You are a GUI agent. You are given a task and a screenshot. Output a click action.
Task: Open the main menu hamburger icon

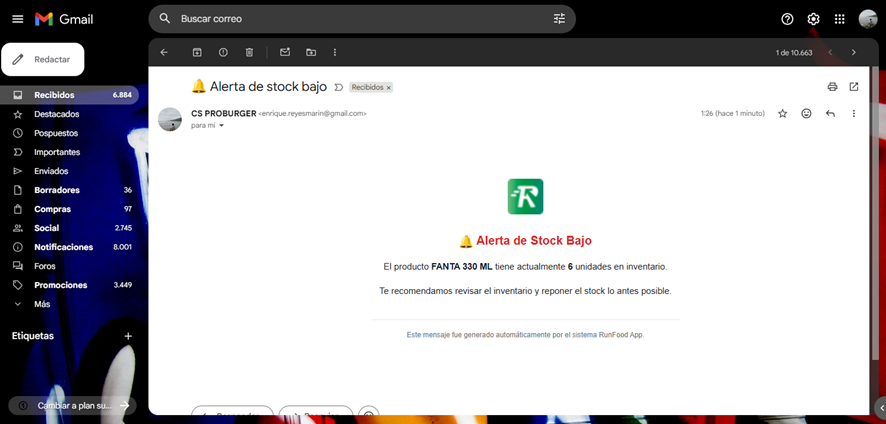(x=18, y=19)
